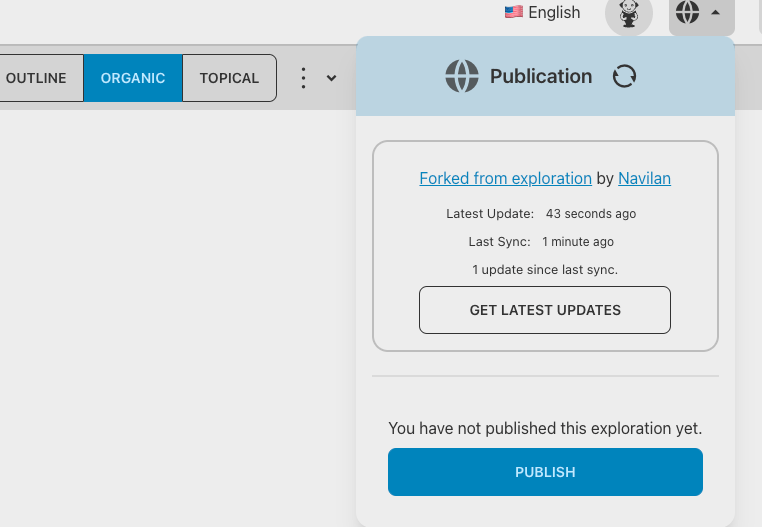The width and height of the screenshot is (762, 527).
Task: Open the three-dot more options menu
Action: click(x=303, y=78)
